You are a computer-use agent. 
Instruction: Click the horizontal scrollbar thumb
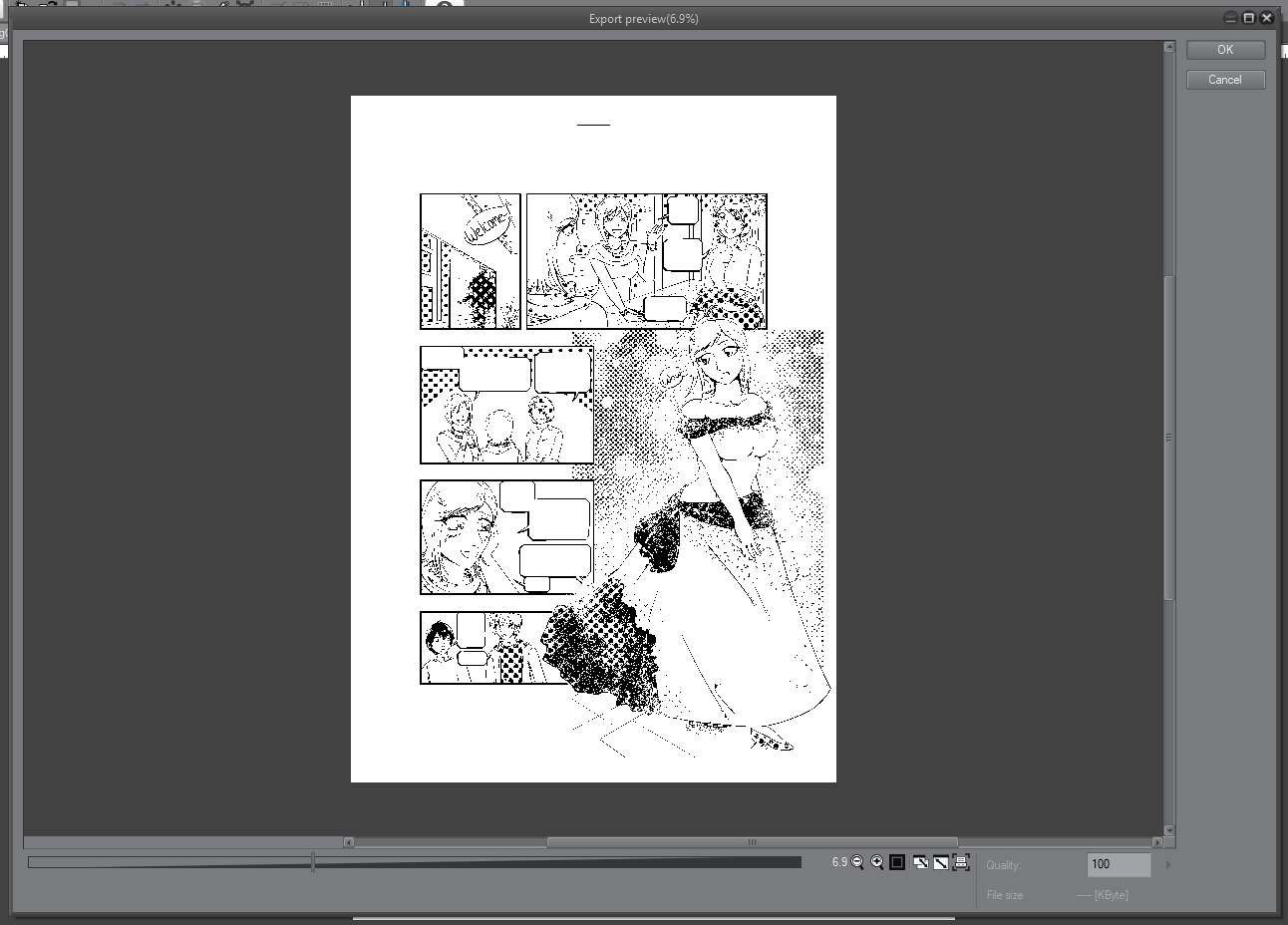pos(752,842)
